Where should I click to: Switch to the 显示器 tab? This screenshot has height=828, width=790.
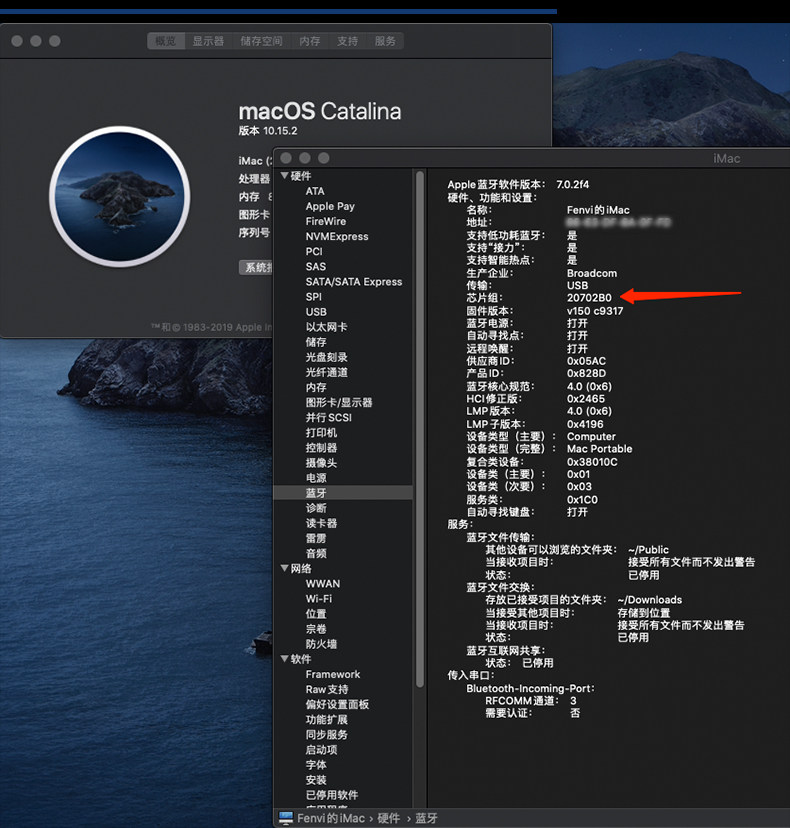(x=208, y=41)
